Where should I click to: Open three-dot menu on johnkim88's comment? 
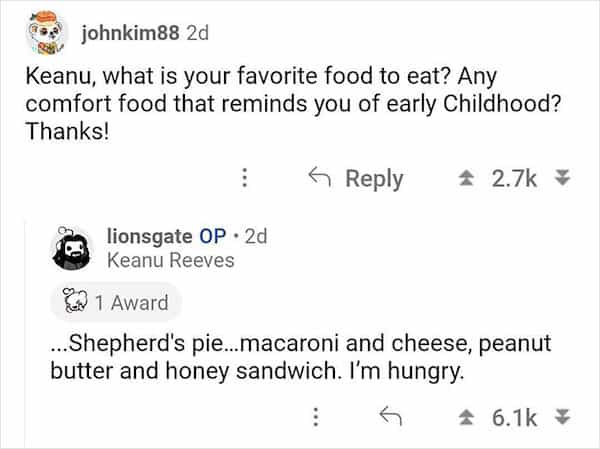click(x=243, y=178)
